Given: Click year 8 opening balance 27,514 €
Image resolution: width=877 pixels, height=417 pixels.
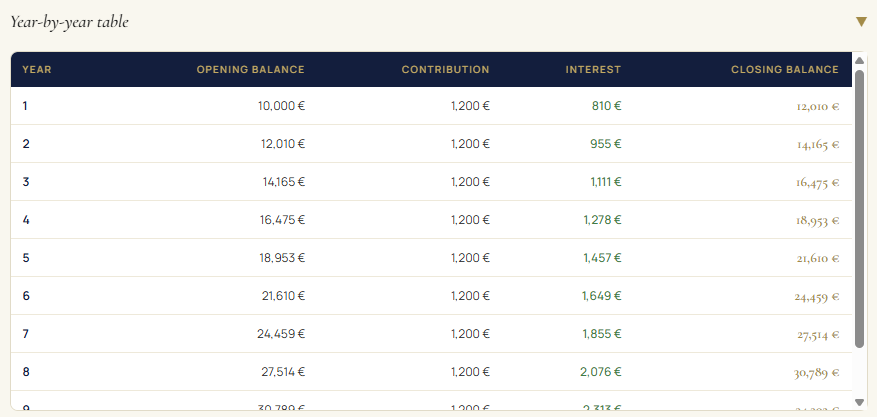Looking at the screenshot, I should [283, 372].
